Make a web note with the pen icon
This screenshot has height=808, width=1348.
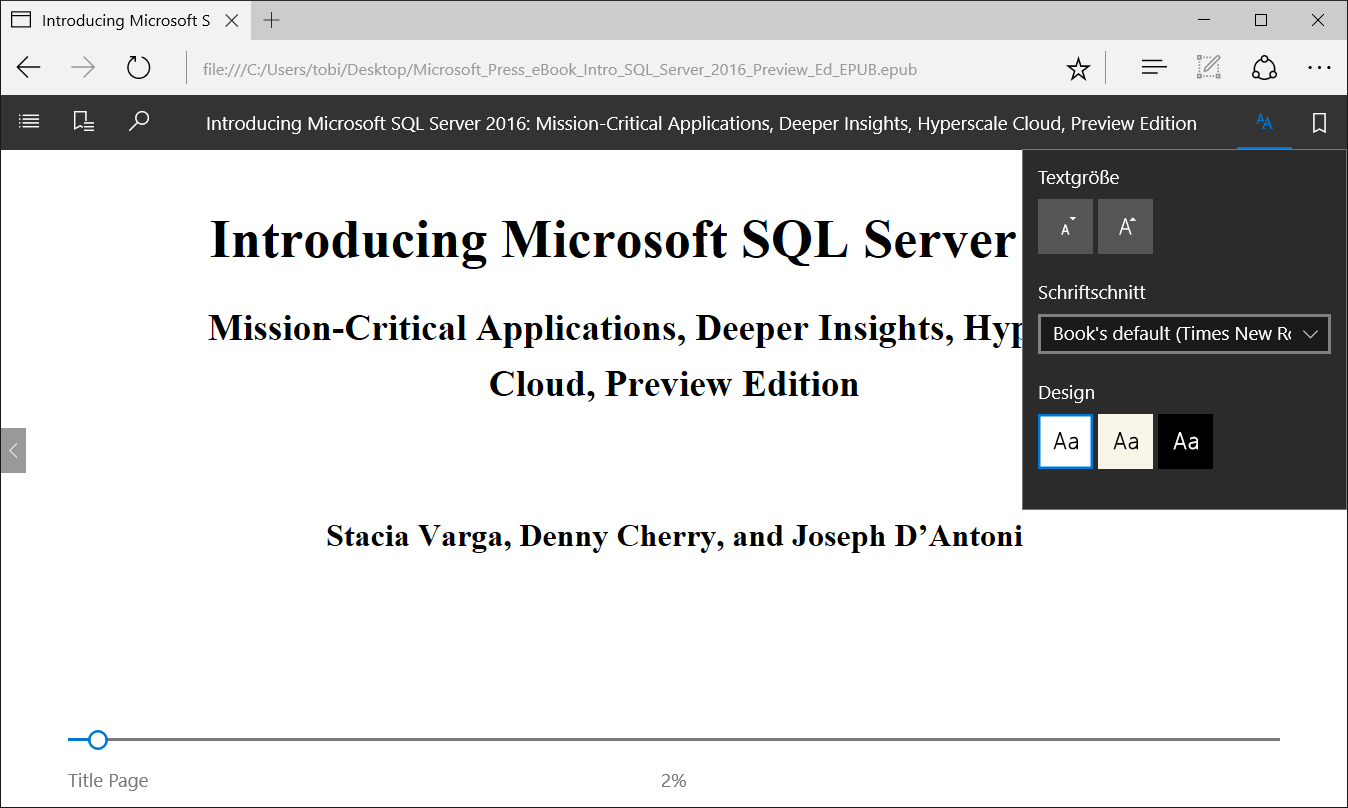tap(1209, 68)
